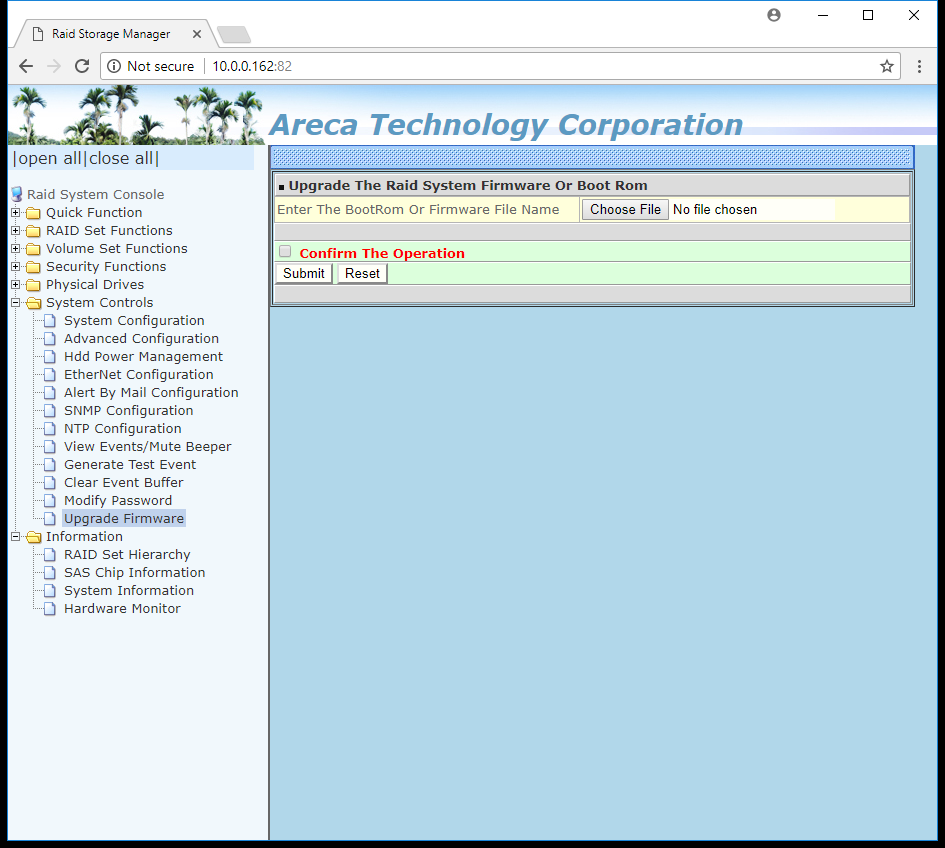Open System Configuration text link
Viewport: 945px width, 848px height.
134,321
